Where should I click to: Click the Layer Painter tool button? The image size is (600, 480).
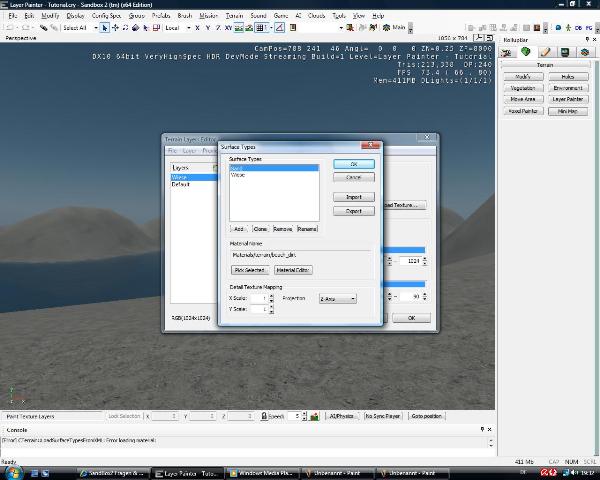(x=568, y=99)
